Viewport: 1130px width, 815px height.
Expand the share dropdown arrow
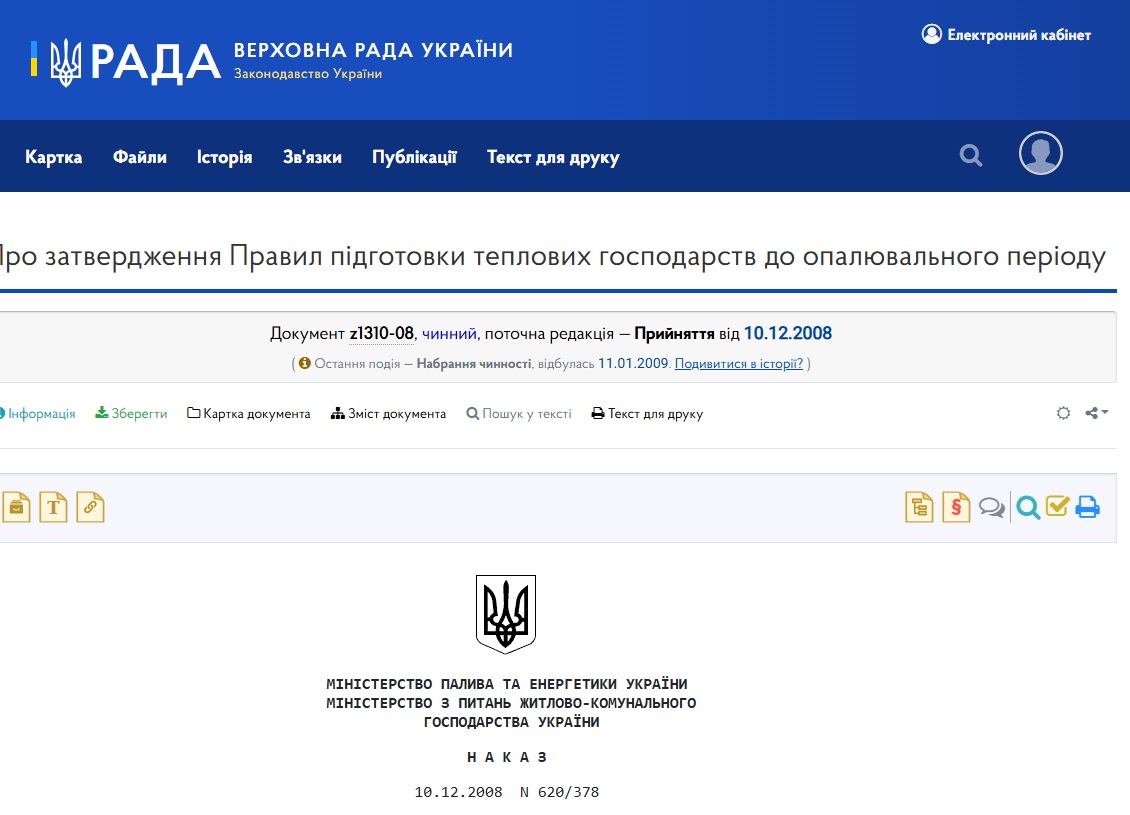click(1097, 413)
